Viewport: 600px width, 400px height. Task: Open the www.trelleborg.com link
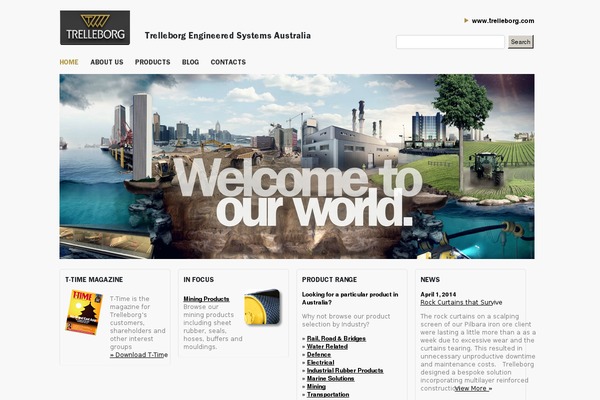coord(503,21)
